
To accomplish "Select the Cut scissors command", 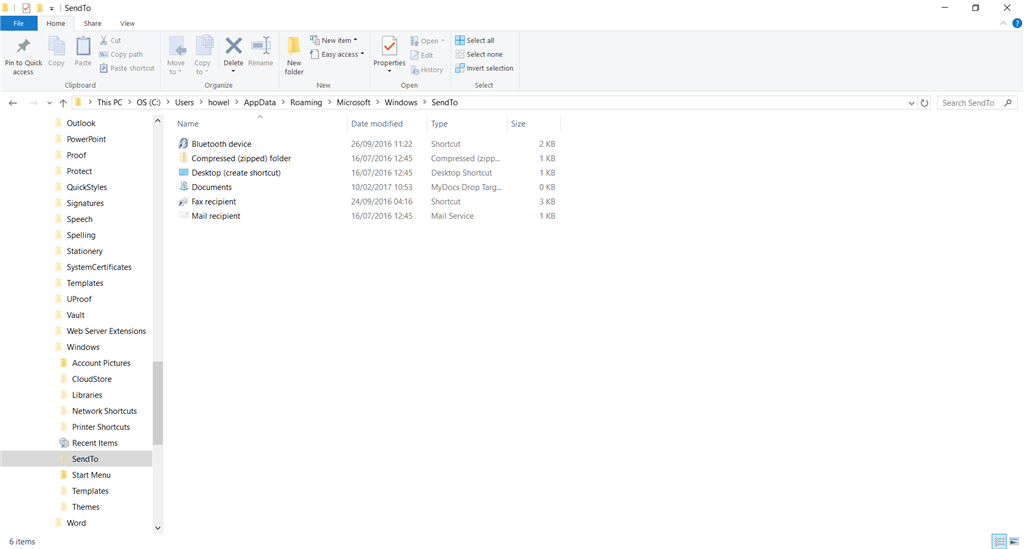I will click(x=110, y=40).
